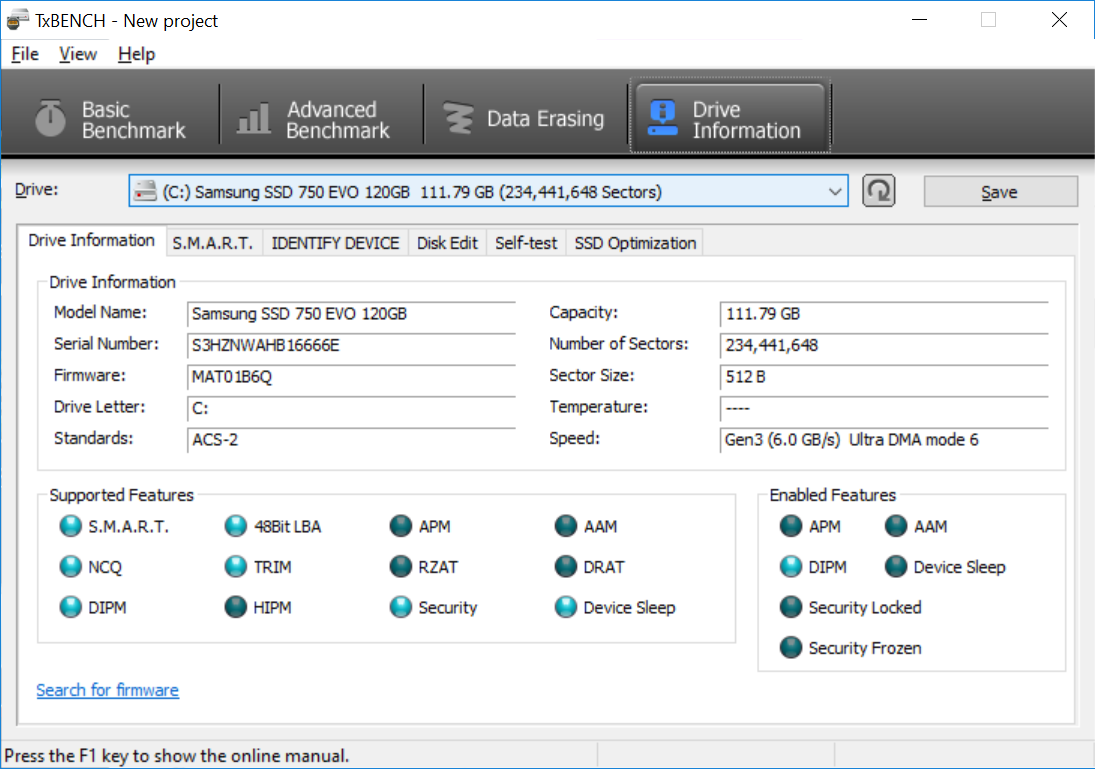The width and height of the screenshot is (1095, 769).
Task: Click the Drive Letter field
Action: point(351,408)
